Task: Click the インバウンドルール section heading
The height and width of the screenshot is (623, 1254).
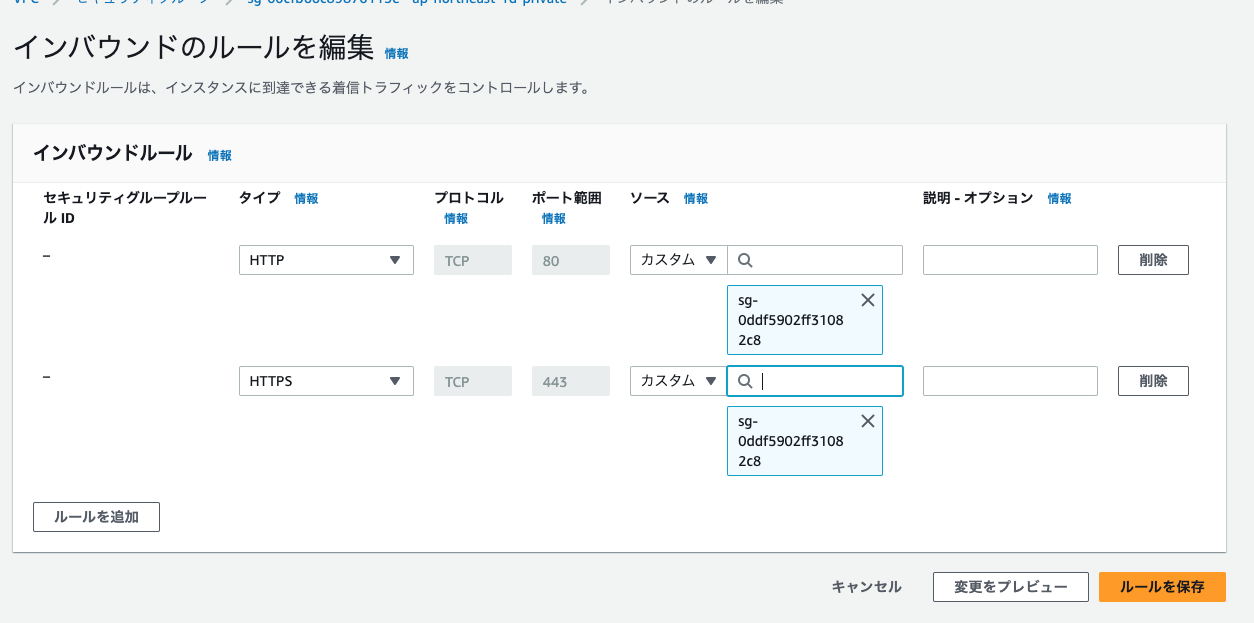Action: click(112, 153)
